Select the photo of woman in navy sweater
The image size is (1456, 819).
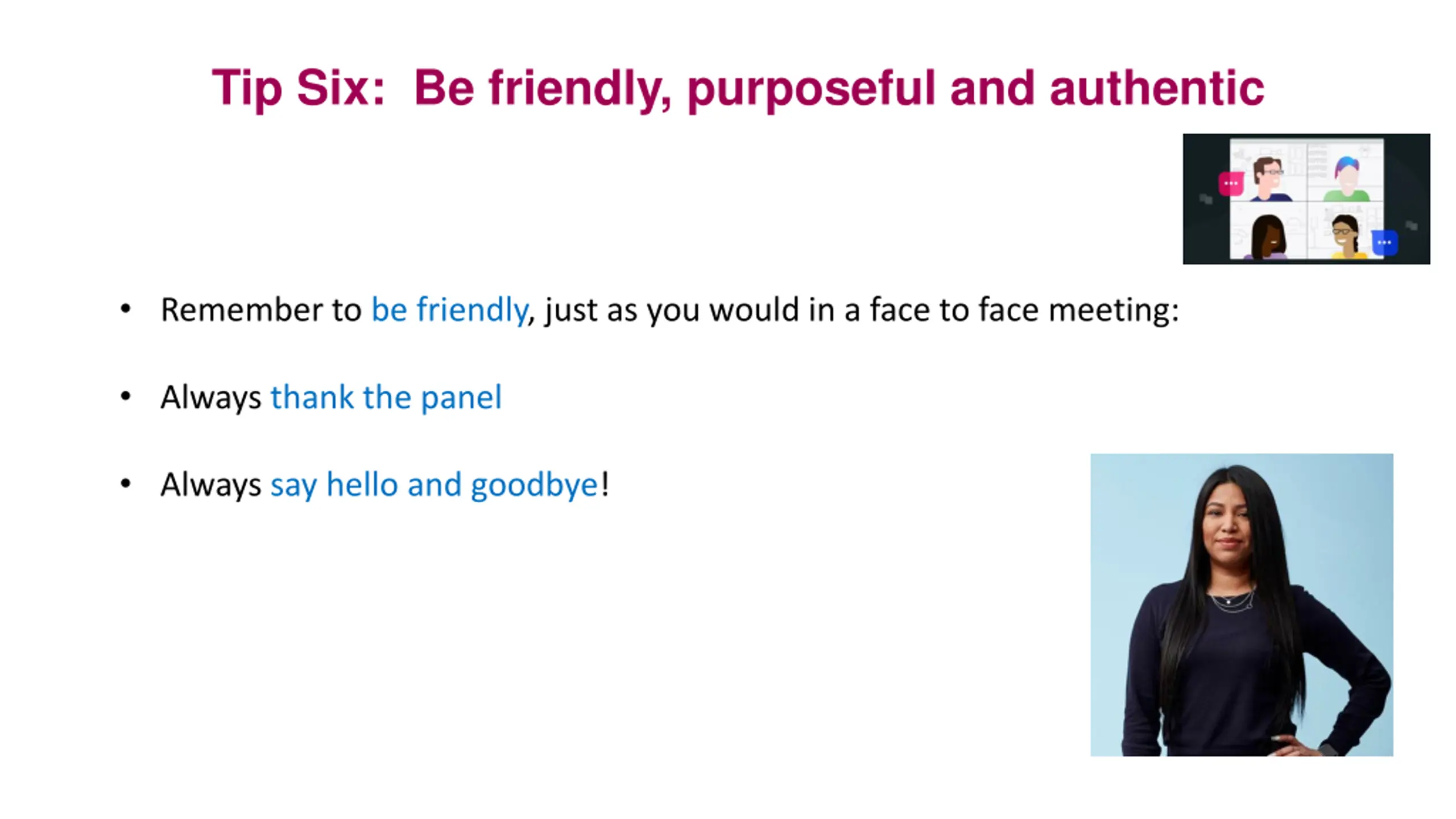1242,605
